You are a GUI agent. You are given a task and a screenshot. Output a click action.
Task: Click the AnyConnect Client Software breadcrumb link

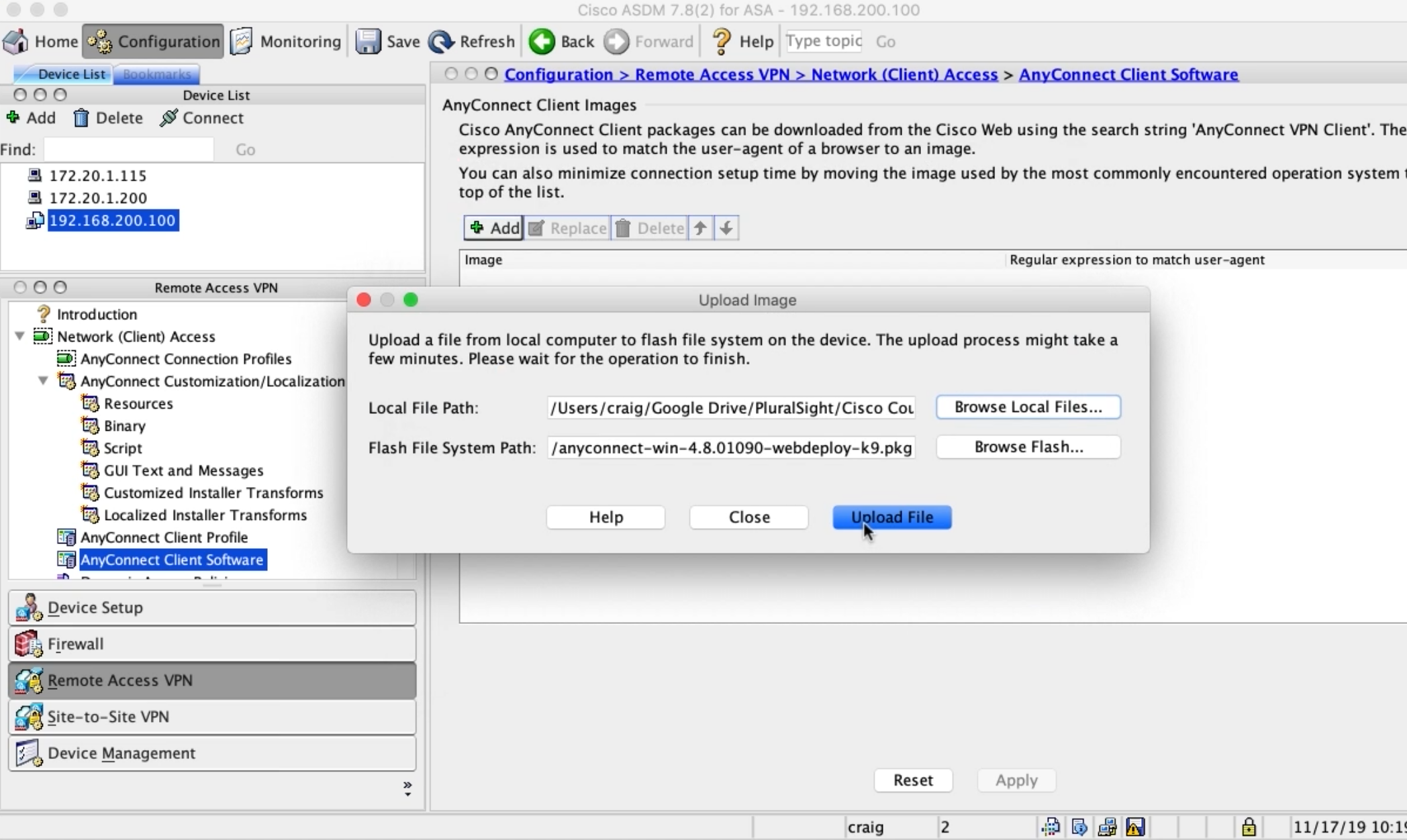[1128, 74]
